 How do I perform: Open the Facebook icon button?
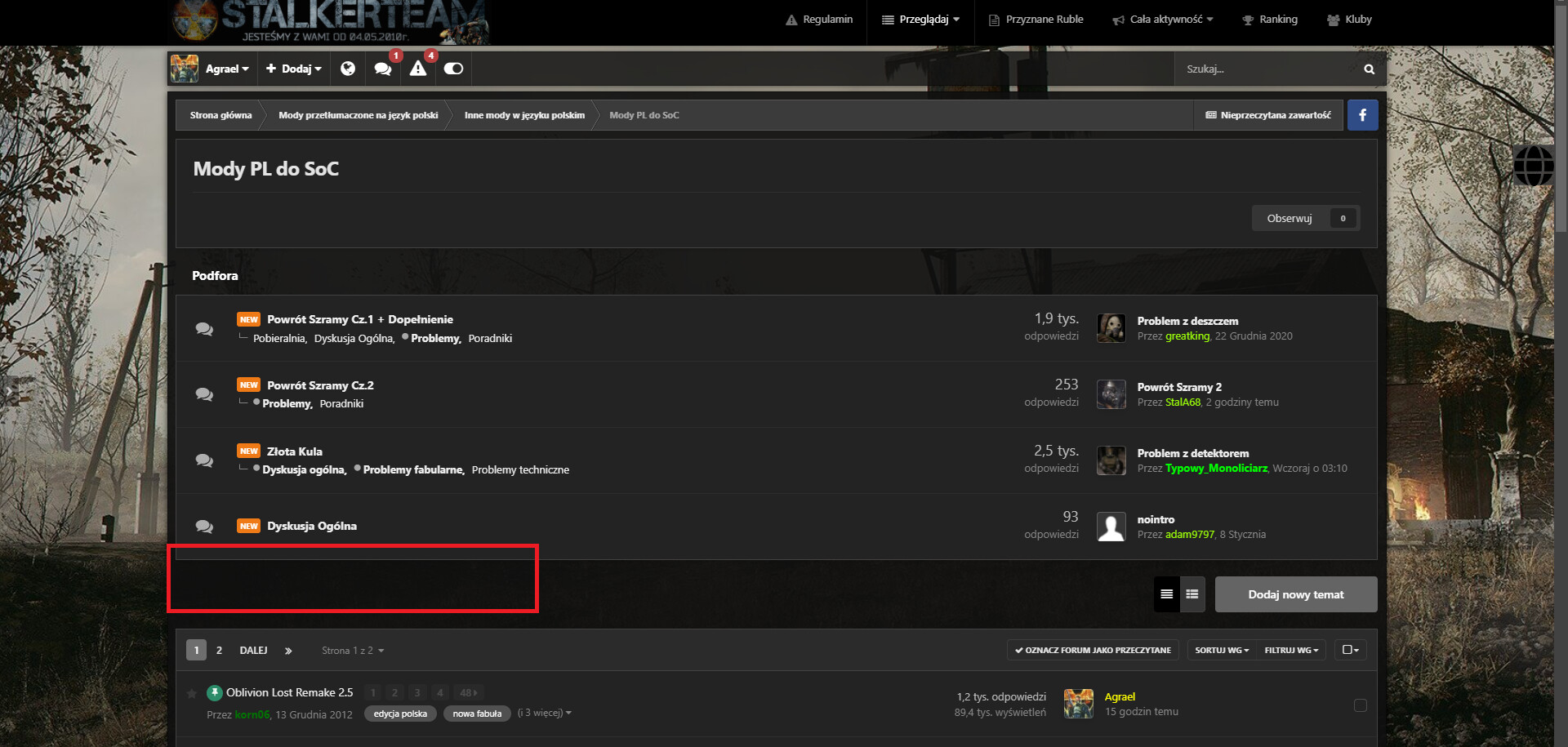[x=1362, y=115]
